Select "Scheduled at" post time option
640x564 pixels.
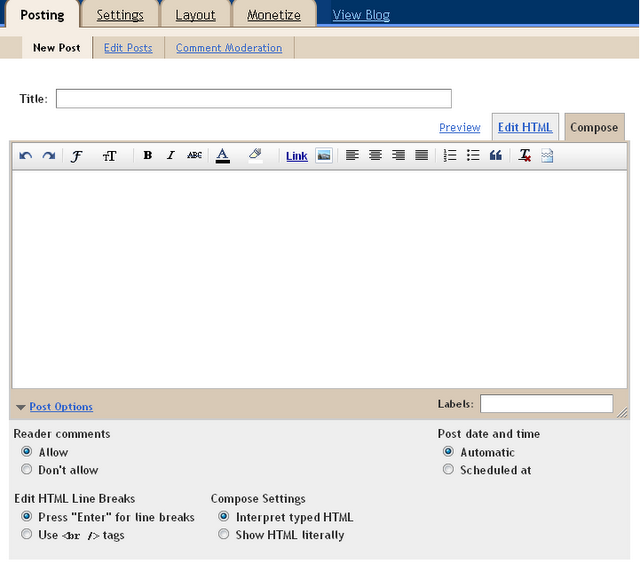coord(448,470)
